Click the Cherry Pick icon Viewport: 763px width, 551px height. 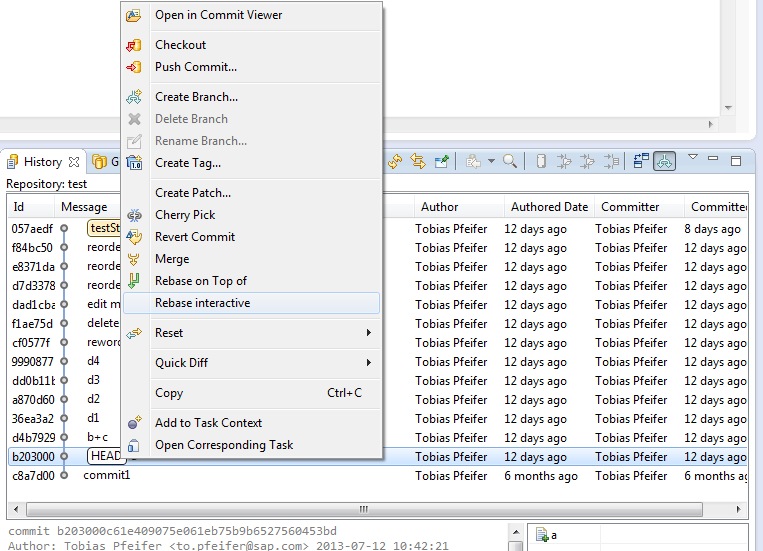point(134,215)
